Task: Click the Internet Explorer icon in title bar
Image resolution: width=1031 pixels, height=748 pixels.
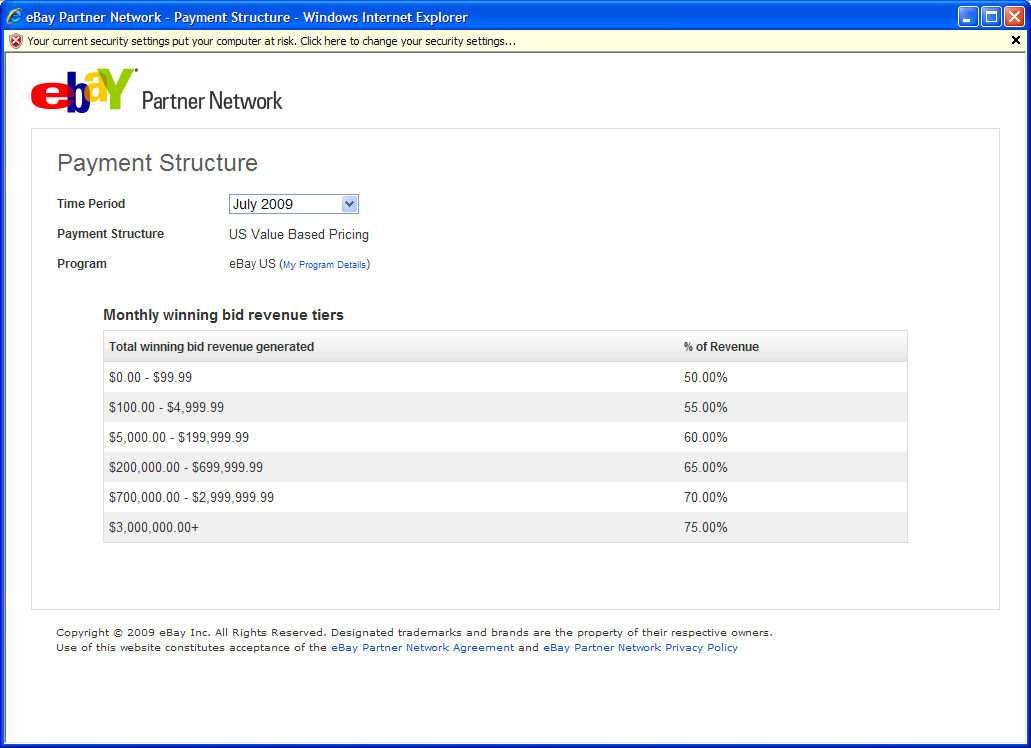Action: coord(14,16)
